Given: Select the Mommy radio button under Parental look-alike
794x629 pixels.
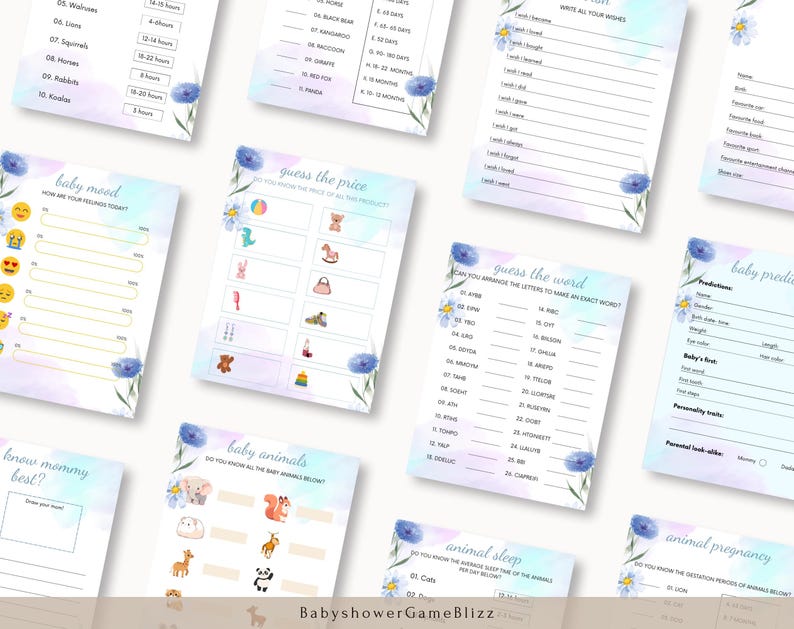Looking at the screenshot, I should pos(763,462).
